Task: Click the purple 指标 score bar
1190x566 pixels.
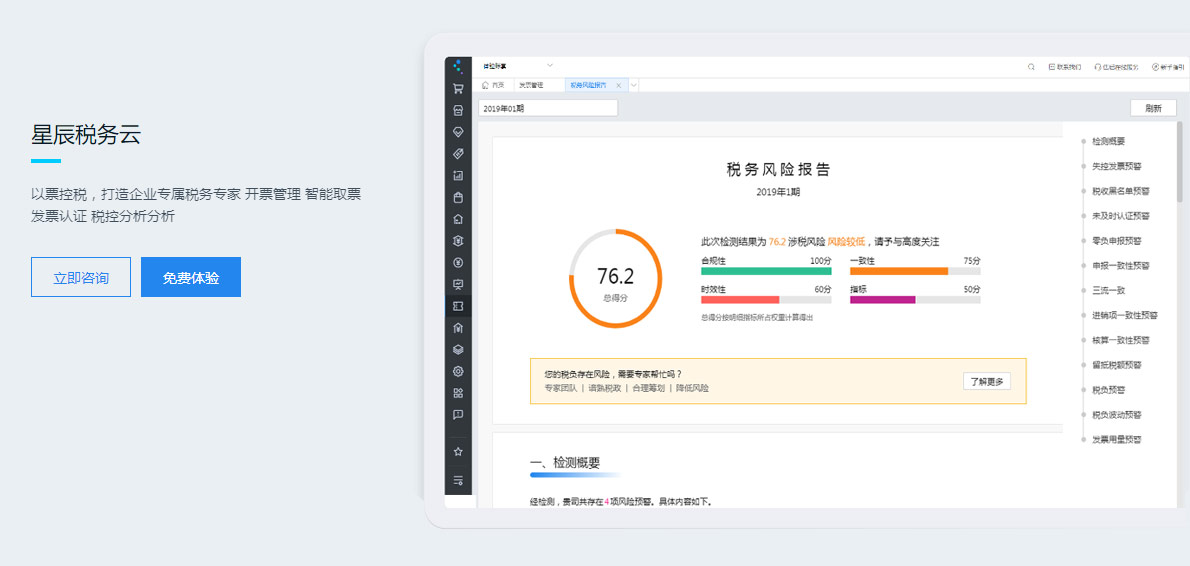Action: click(x=915, y=300)
